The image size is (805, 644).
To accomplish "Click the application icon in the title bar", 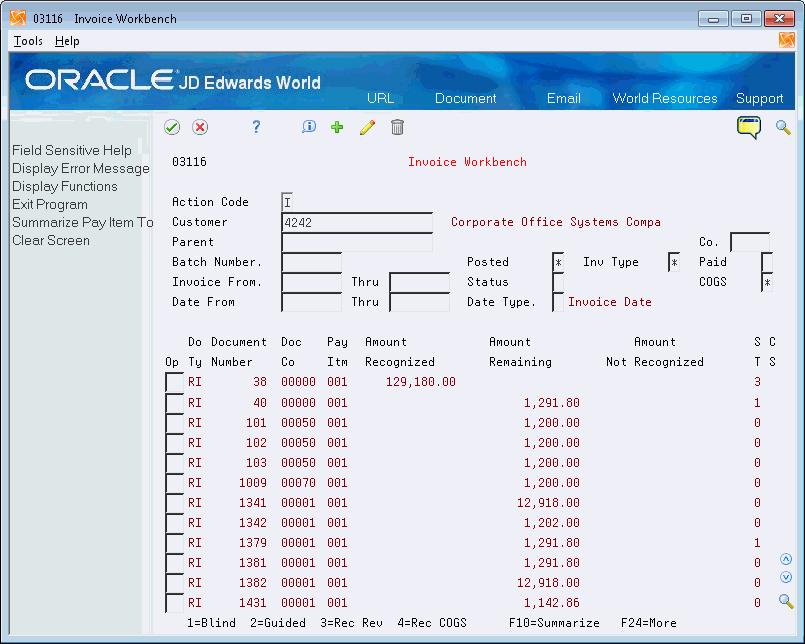I will click(18, 18).
